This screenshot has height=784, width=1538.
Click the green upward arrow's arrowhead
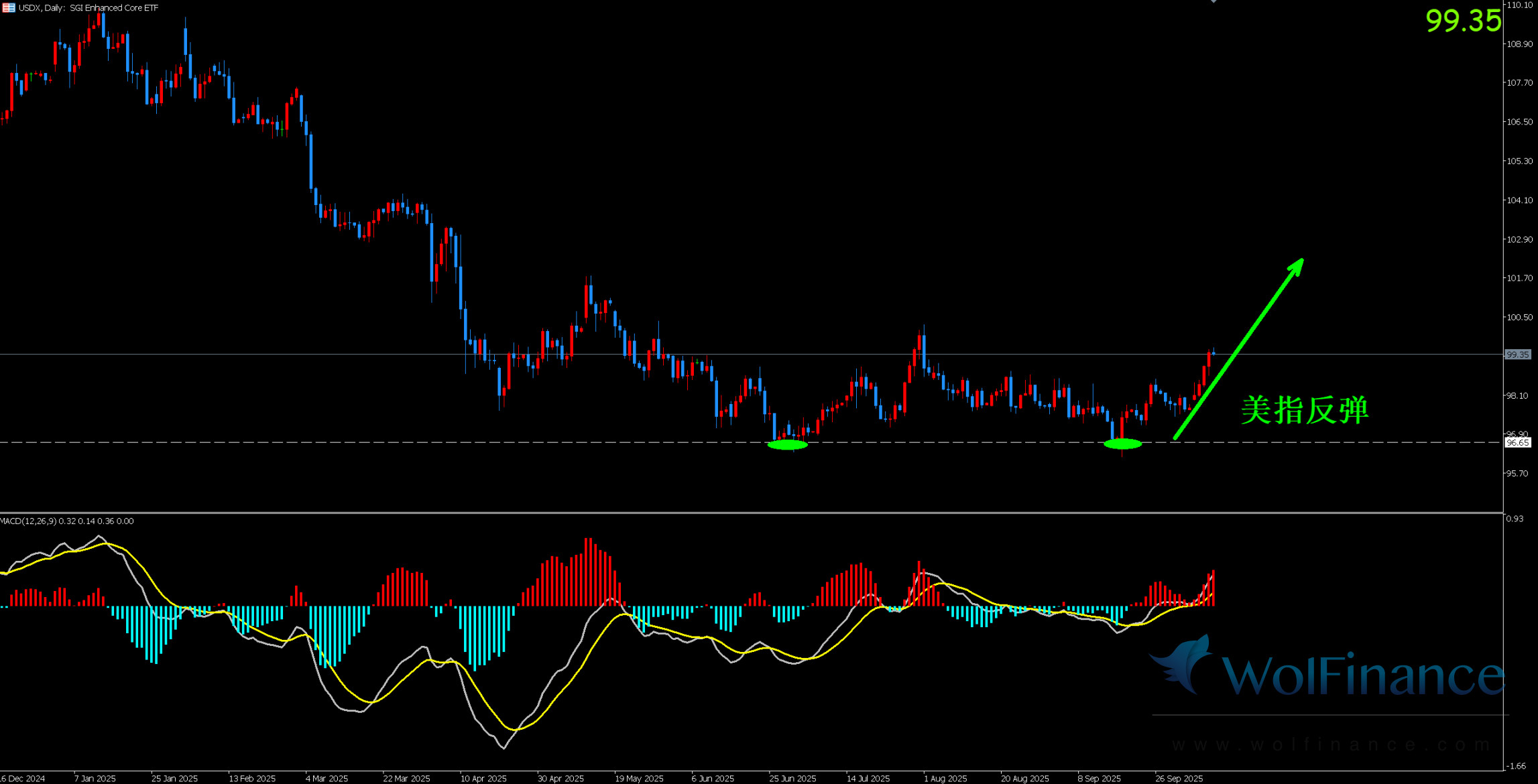click(1297, 265)
